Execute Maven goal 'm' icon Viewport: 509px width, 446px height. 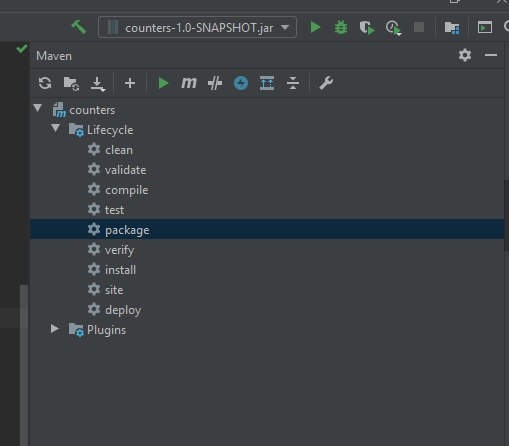coord(189,83)
